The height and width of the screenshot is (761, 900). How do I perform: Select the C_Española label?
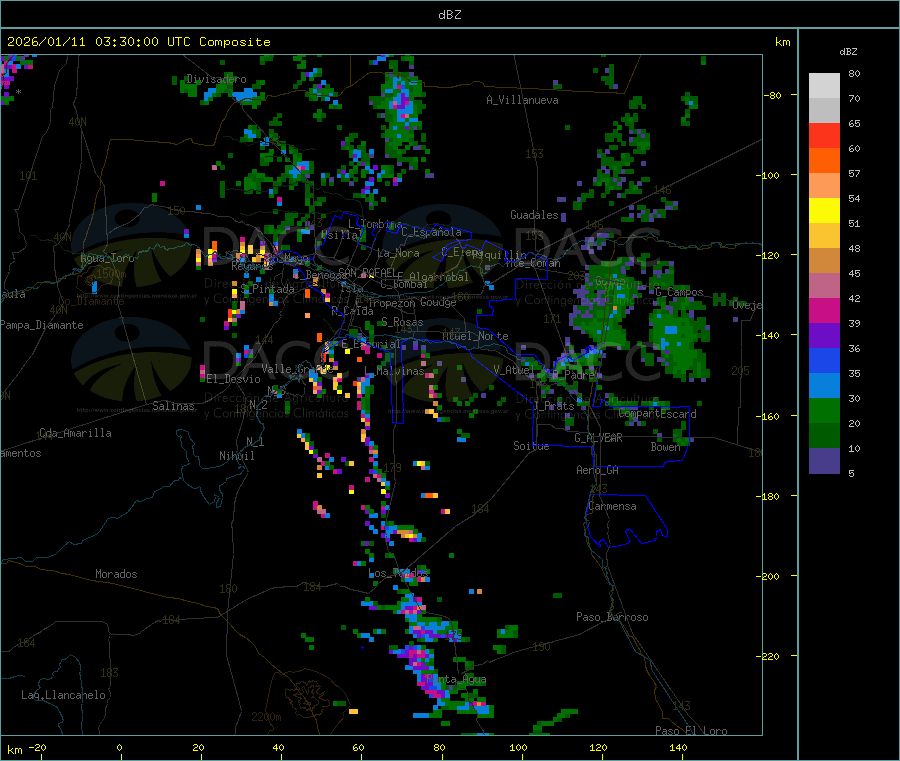(431, 232)
